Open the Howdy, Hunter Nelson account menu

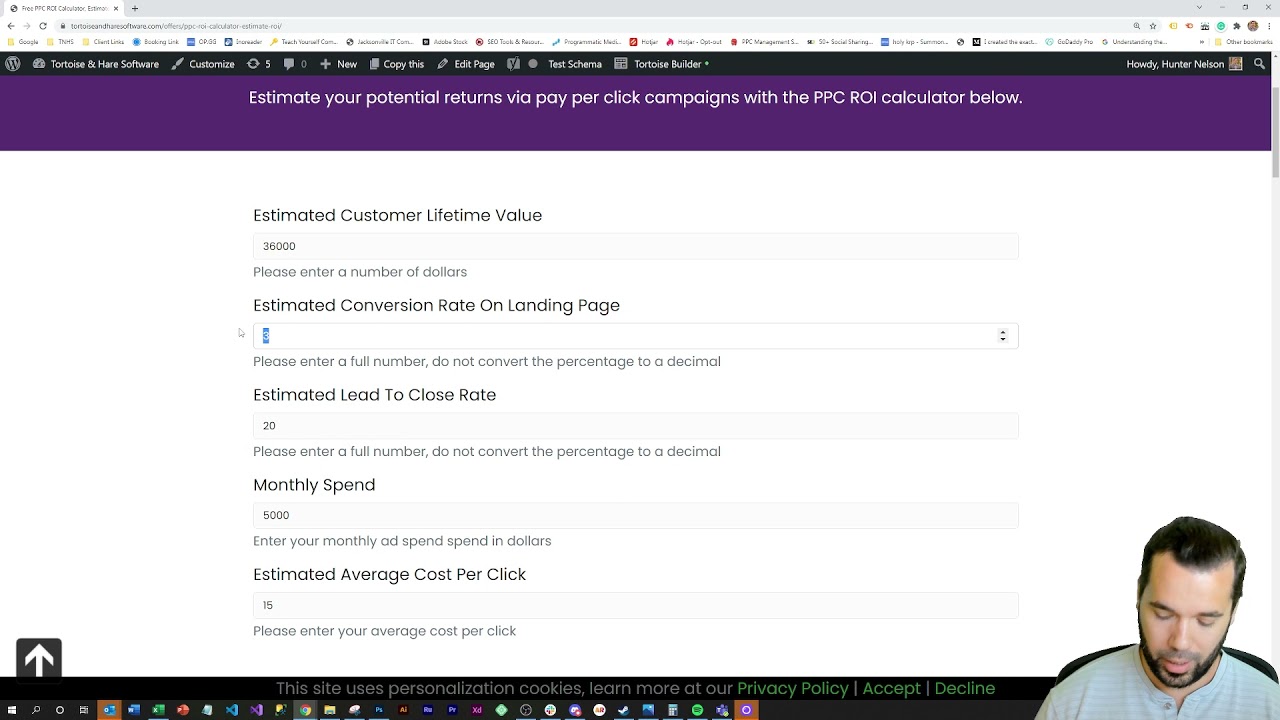(1184, 64)
